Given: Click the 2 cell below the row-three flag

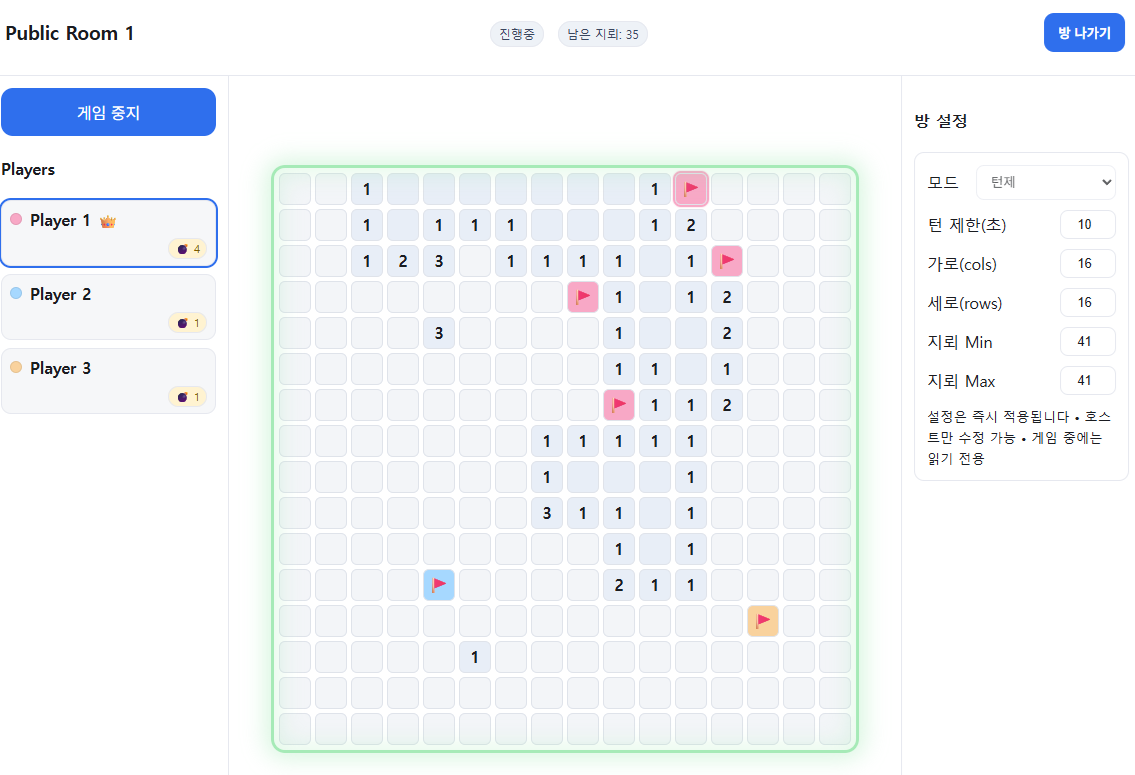Looking at the screenshot, I should pyautogui.click(x=727, y=297).
